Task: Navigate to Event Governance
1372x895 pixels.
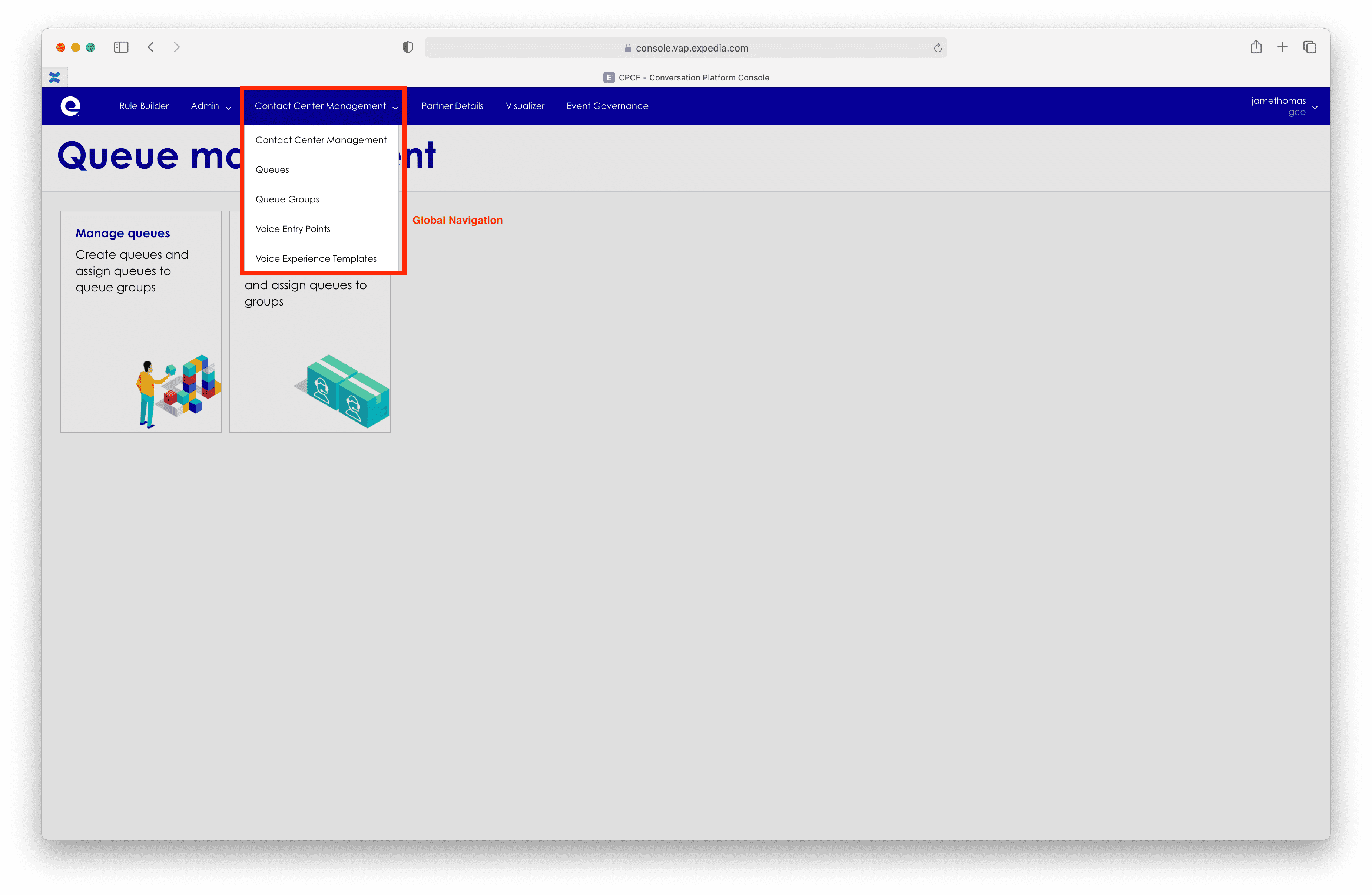Action: tap(607, 106)
